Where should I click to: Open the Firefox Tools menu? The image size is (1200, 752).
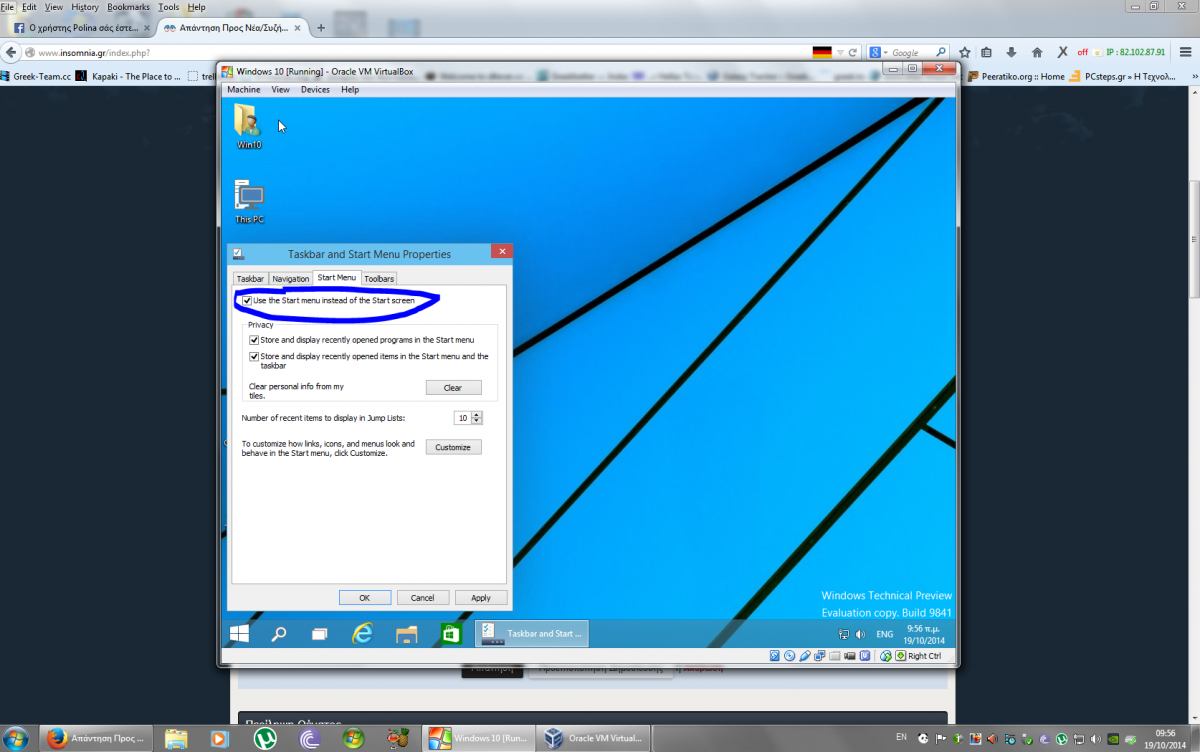pyautogui.click(x=169, y=7)
